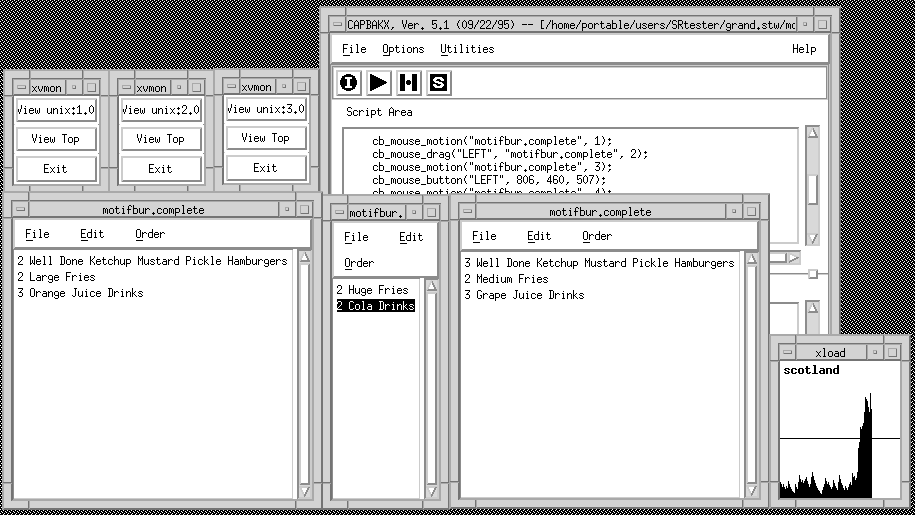Click the circled "I" icon in CAPBAKX toolbar

coord(348,83)
